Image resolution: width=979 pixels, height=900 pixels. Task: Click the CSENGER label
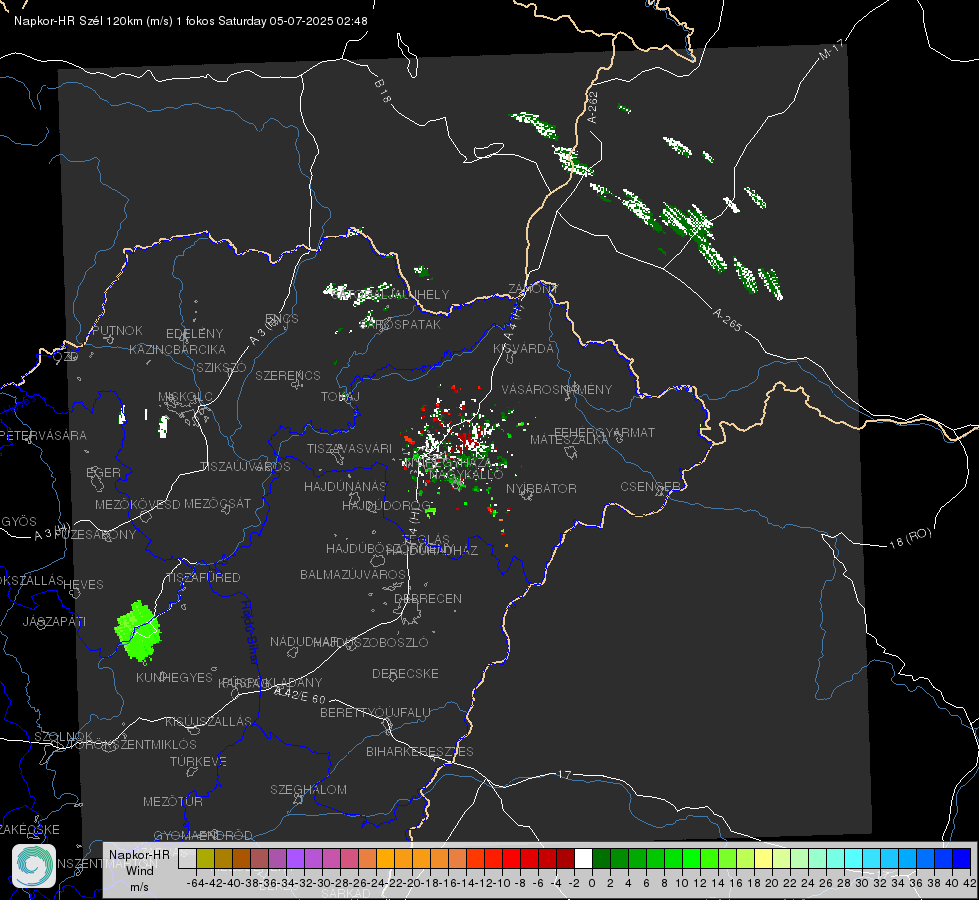(x=650, y=487)
